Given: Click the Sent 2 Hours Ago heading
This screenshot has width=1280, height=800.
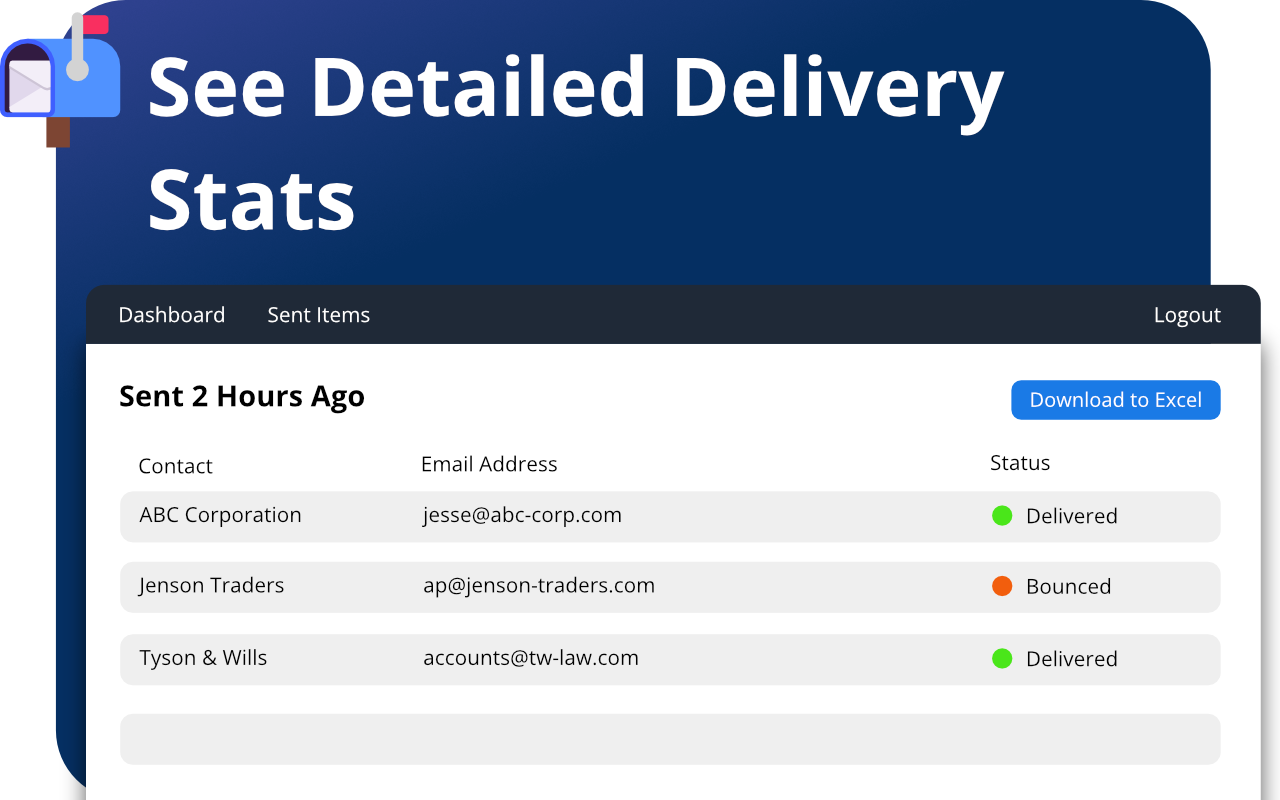Looking at the screenshot, I should point(242,397).
